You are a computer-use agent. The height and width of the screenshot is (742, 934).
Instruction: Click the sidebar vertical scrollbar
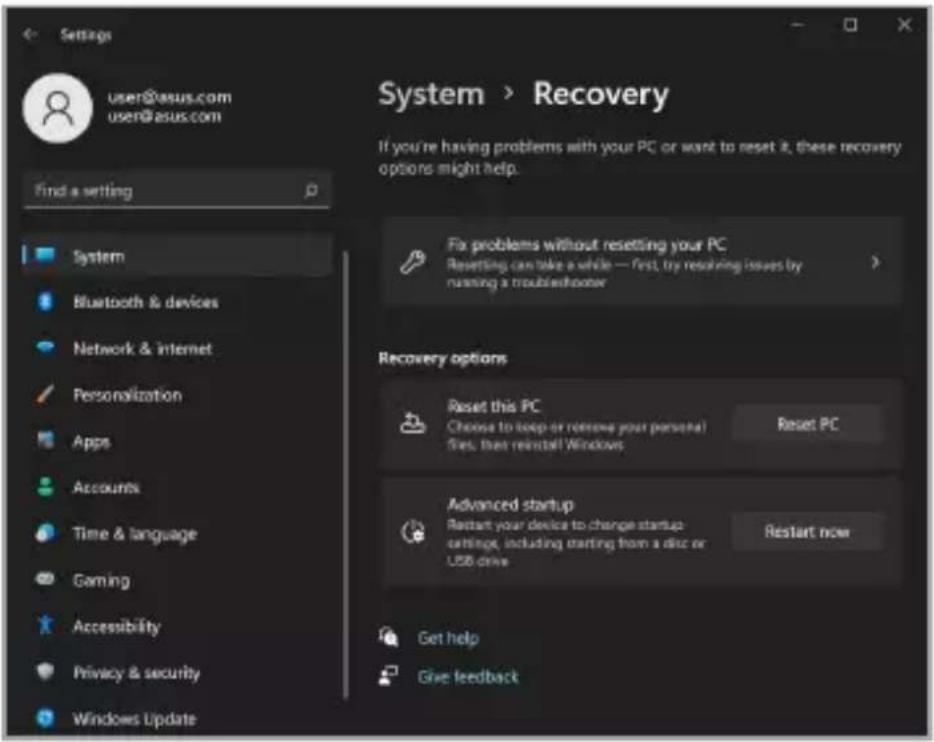345,475
